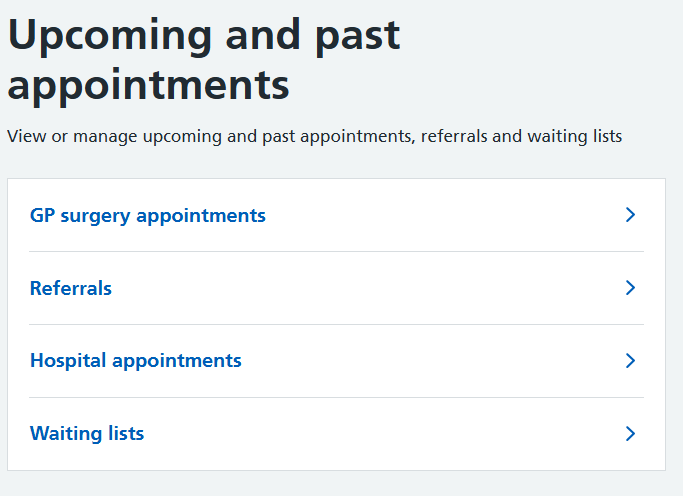This screenshot has width=683, height=496.
Task: Click the Upcoming and past appointments heading
Action: coord(204,60)
